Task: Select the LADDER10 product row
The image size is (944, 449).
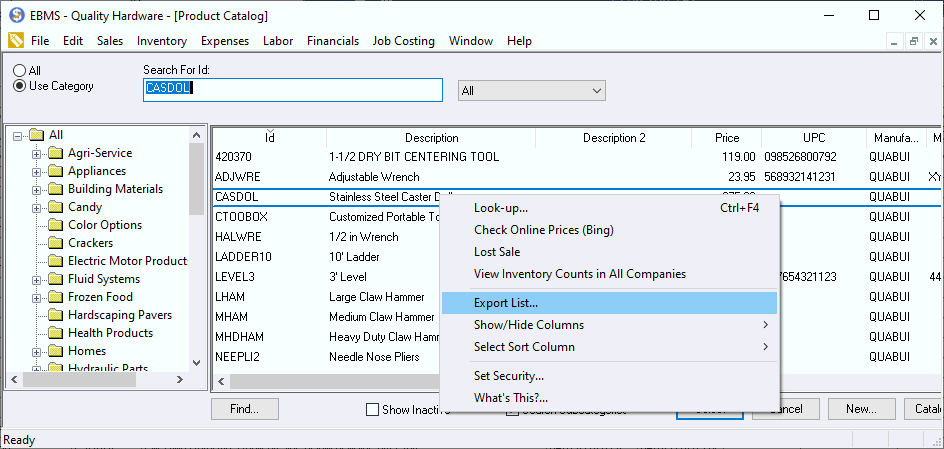Action: tap(327, 257)
